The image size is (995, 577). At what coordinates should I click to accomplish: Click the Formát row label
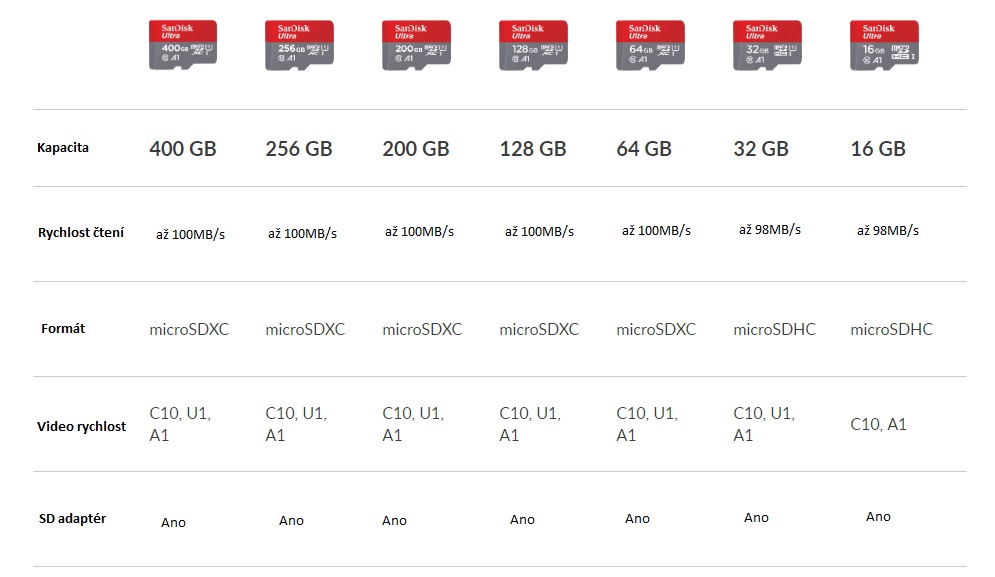pos(63,328)
